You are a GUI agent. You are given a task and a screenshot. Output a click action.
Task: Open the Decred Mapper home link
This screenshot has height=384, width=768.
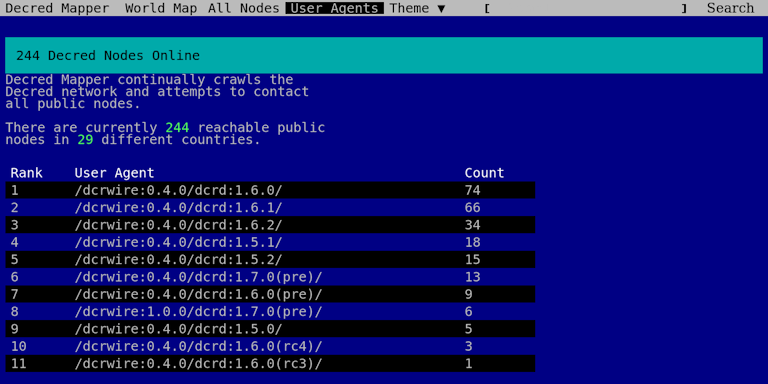57,8
